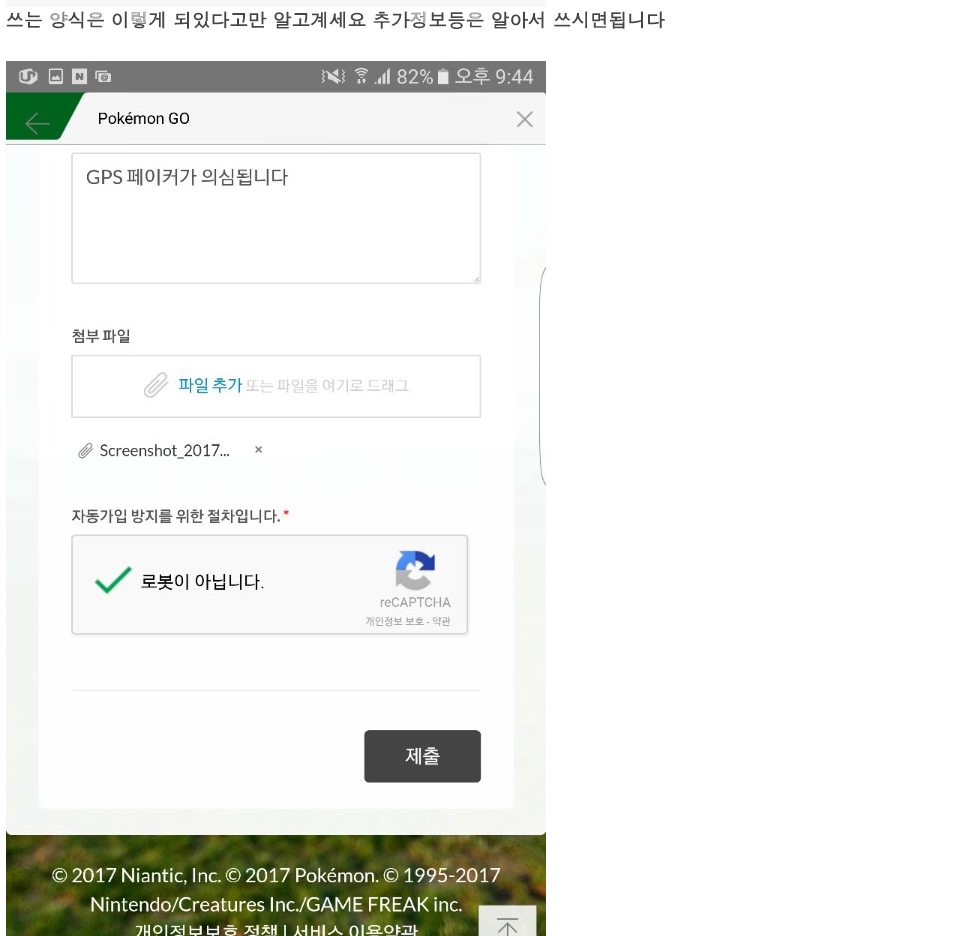Image resolution: width=961 pixels, height=936 pixels.
Task: Tap the image notification icon in status bar
Action: click(x=56, y=76)
